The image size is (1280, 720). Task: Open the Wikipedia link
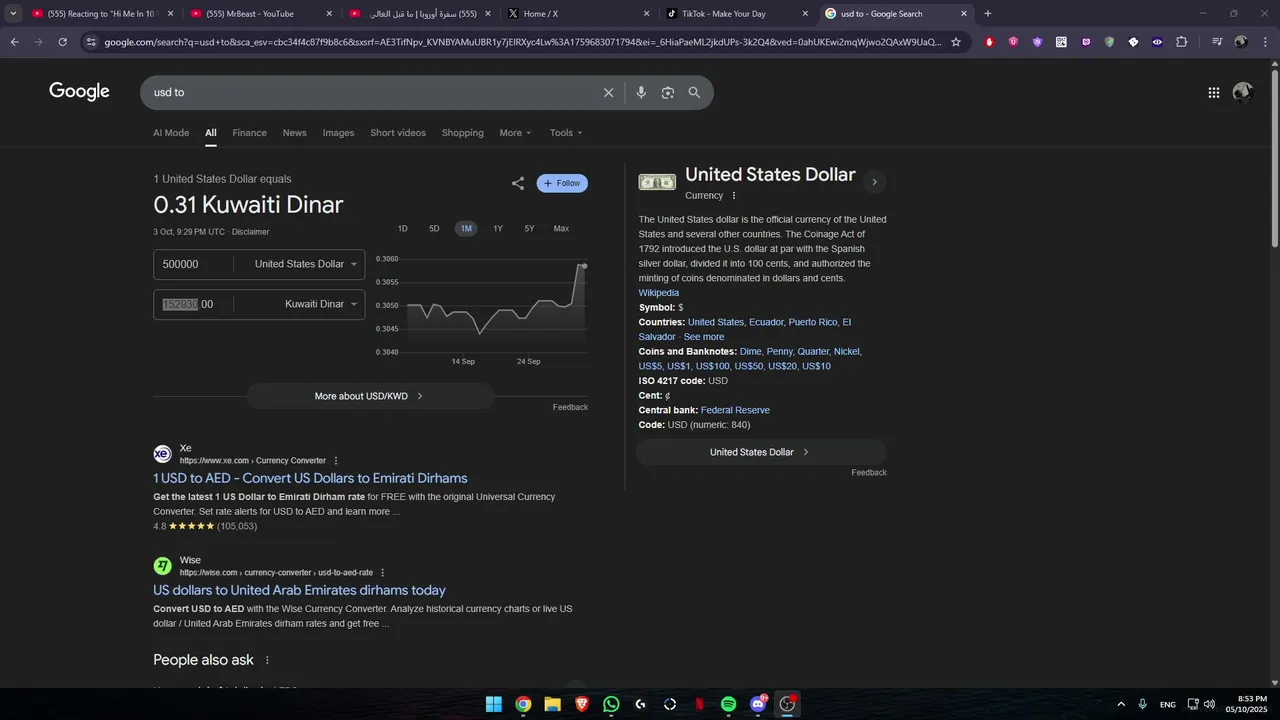tap(659, 293)
